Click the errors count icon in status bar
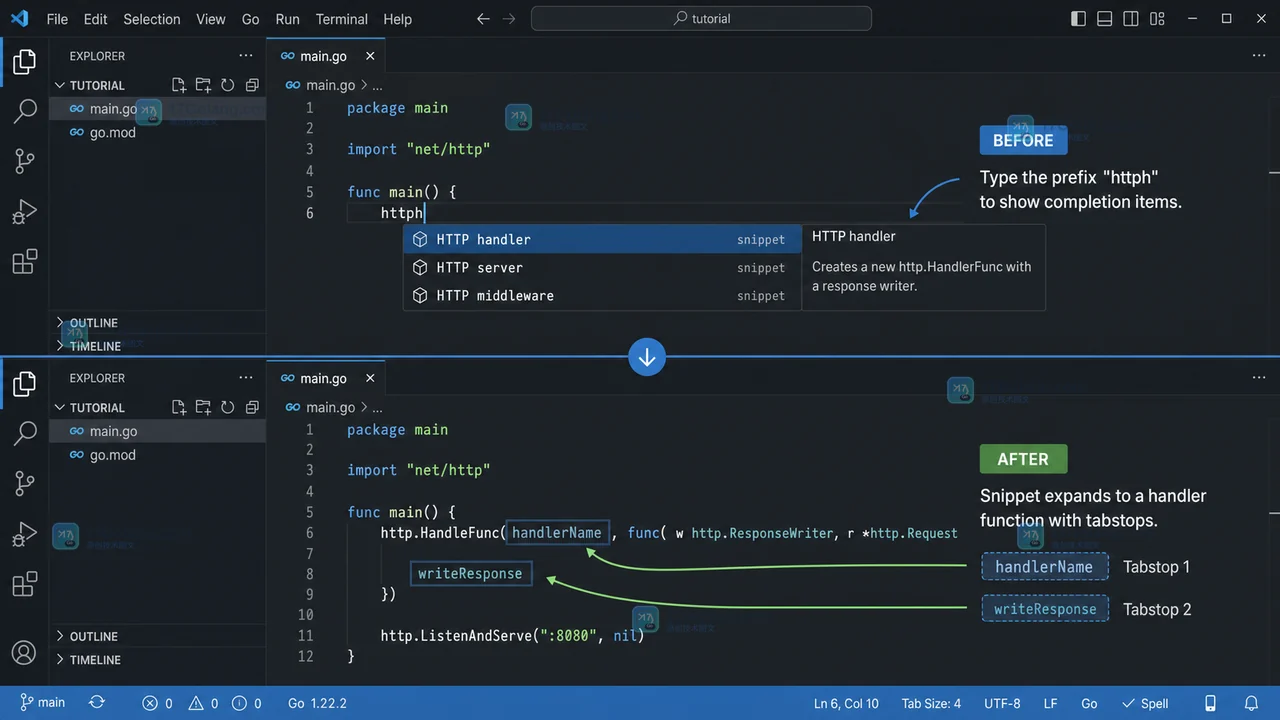The width and height of the screenshot is (1280, 720). pos(158,703)
